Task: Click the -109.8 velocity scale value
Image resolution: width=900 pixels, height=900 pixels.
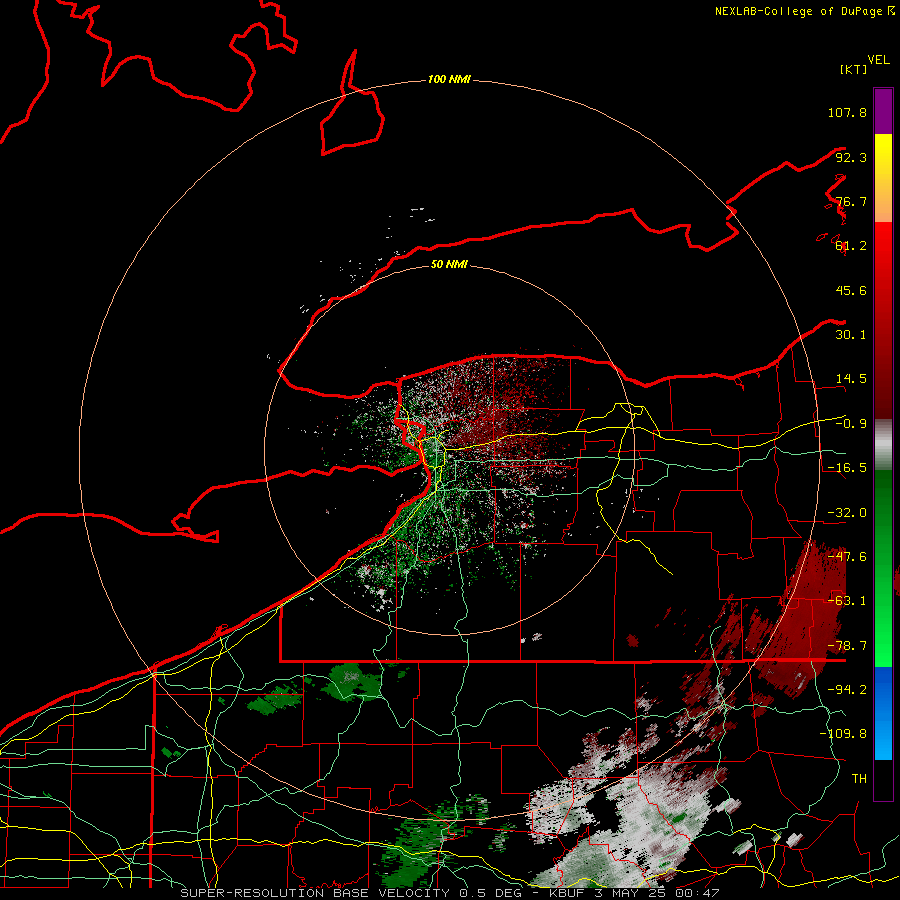Action: click(843, 734)
